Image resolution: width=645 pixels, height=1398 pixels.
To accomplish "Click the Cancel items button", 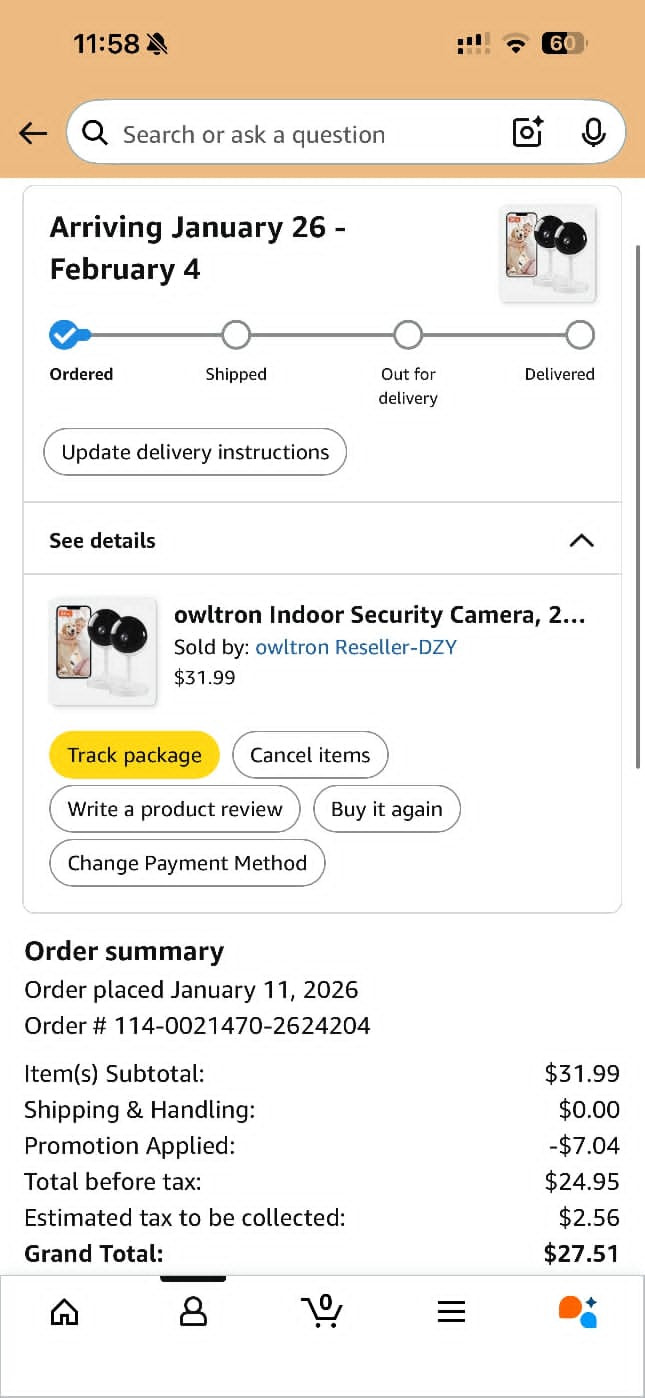I will pos(310,755).
